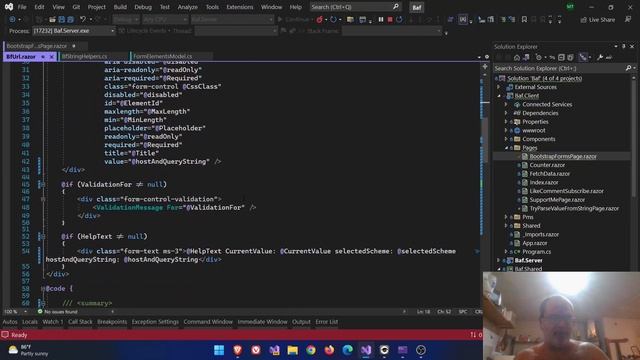The width and height of the screenshot is (640, 360).
Task: Open the Extensions menu
Action: pyautogui.click(x=240, y=7)
